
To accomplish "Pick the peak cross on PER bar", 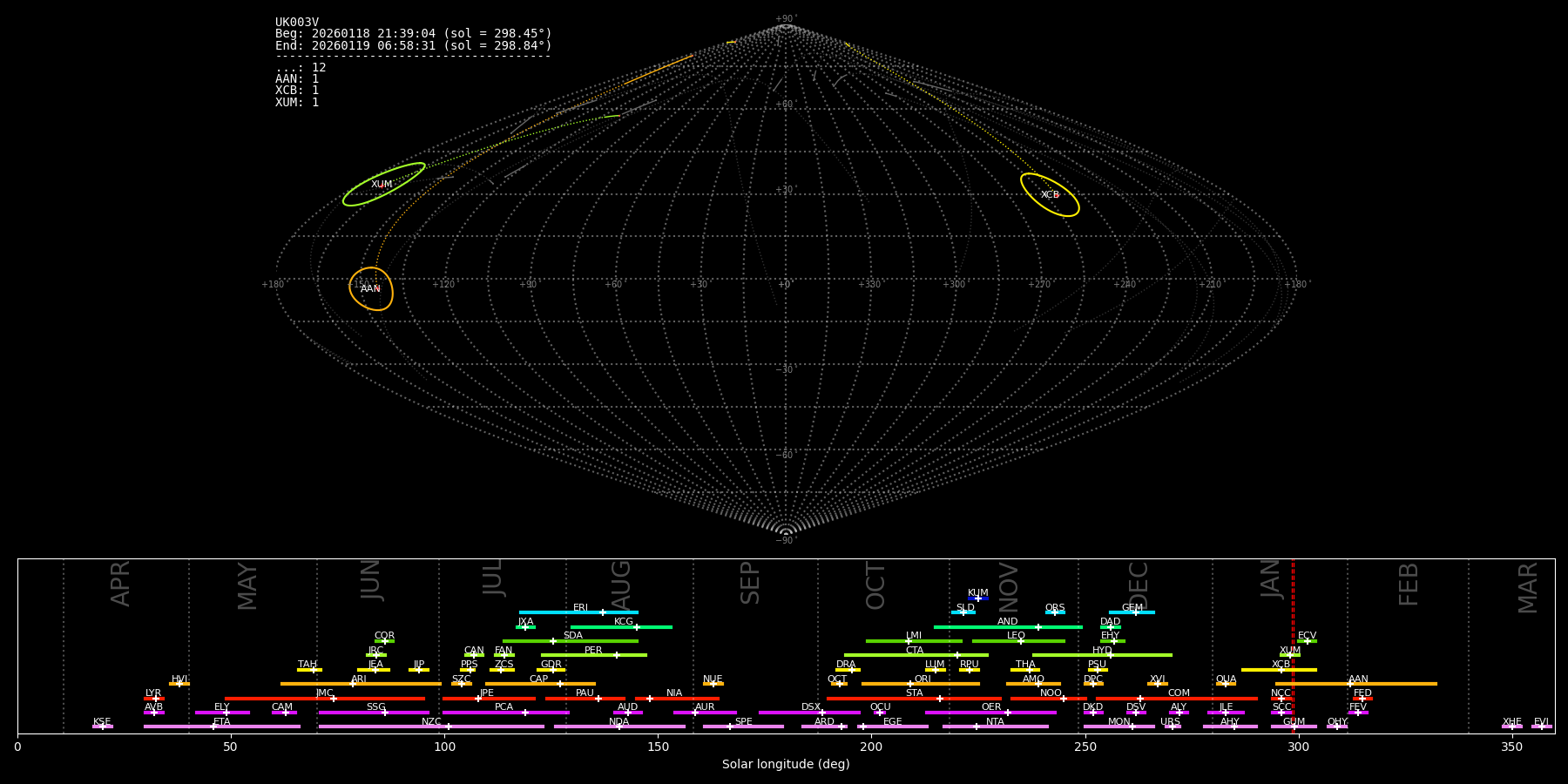I will 617,655.
